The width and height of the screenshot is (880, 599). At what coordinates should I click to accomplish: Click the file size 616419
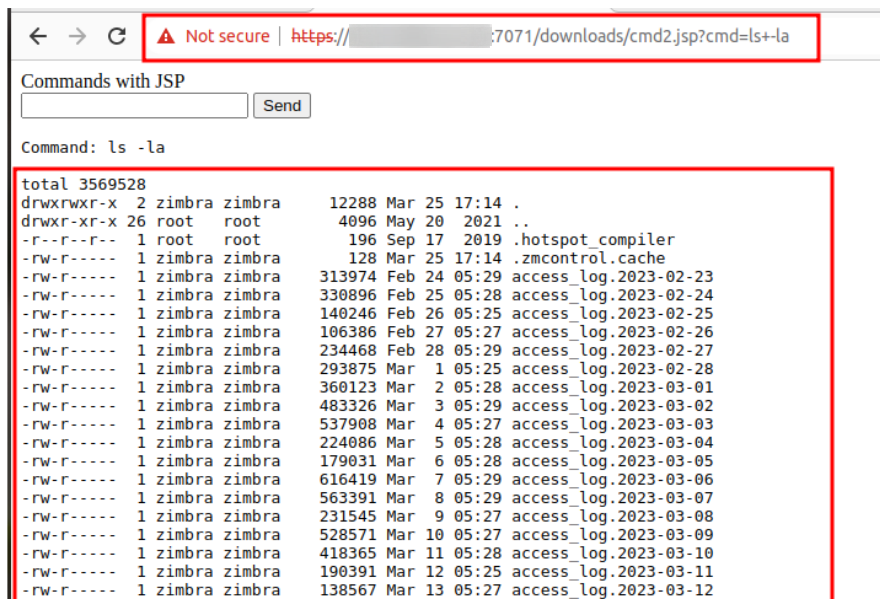(348, 479)
